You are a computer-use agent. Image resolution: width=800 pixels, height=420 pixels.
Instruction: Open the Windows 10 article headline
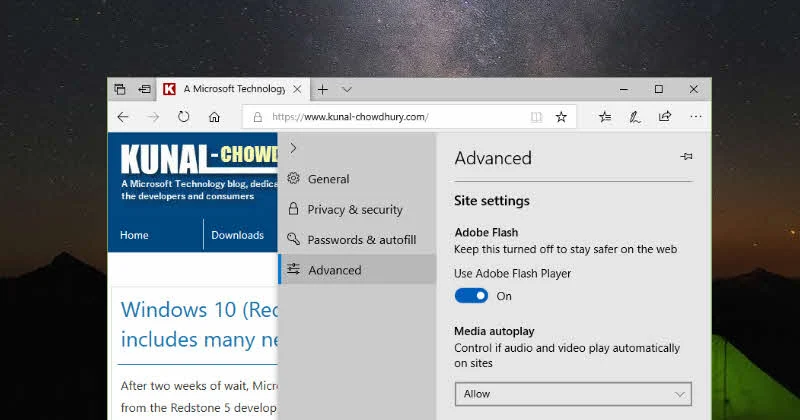coord(199,325)
